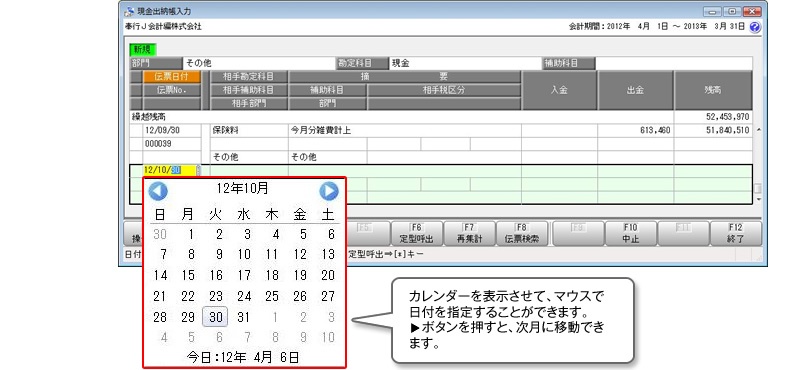Click the 51,840,510 balance value
Screen dimensions: 800x370
tap(728, 131)
